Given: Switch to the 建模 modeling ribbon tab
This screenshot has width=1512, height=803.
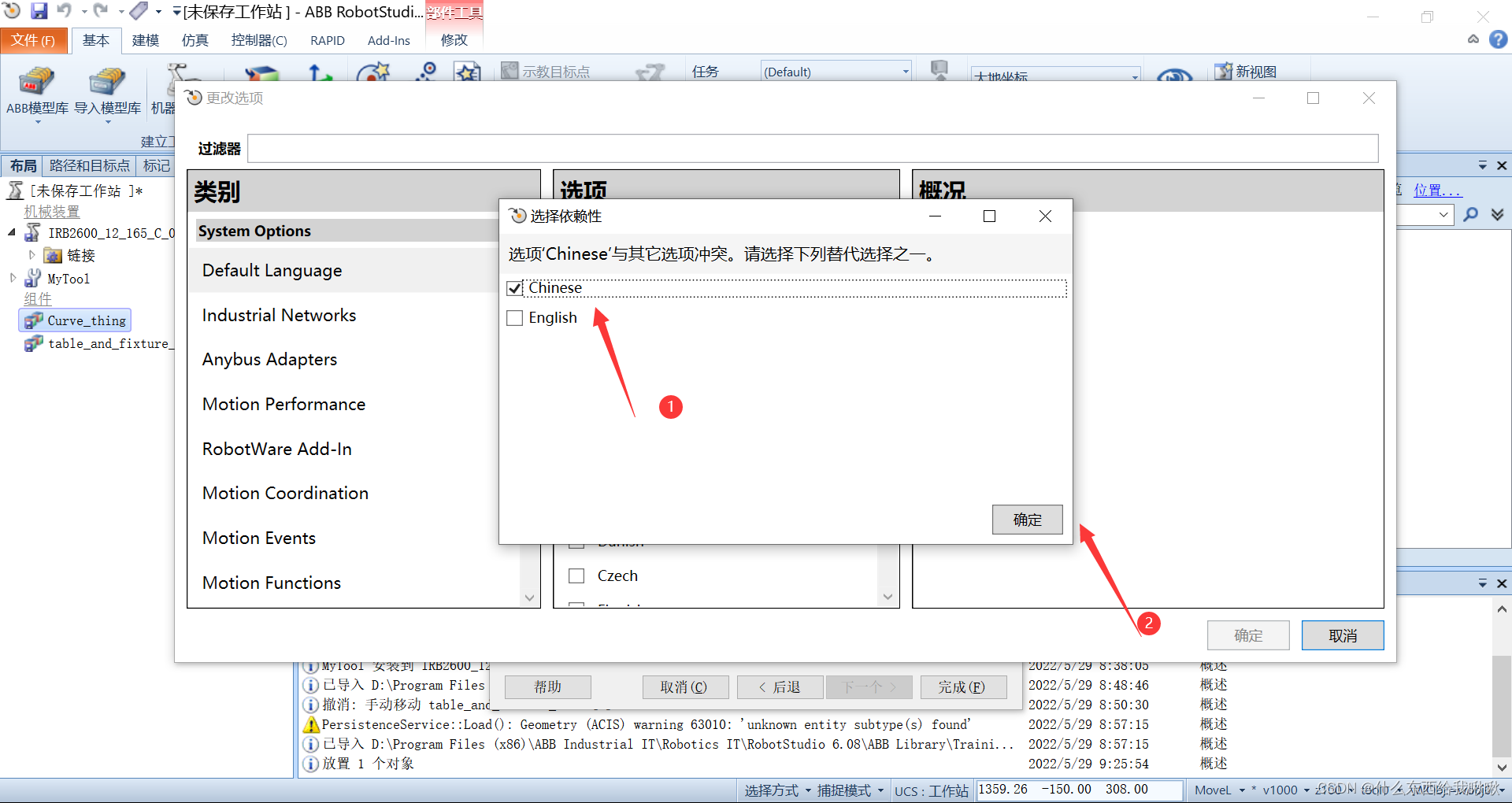Looking at the screenshot, I should point(146,40).
